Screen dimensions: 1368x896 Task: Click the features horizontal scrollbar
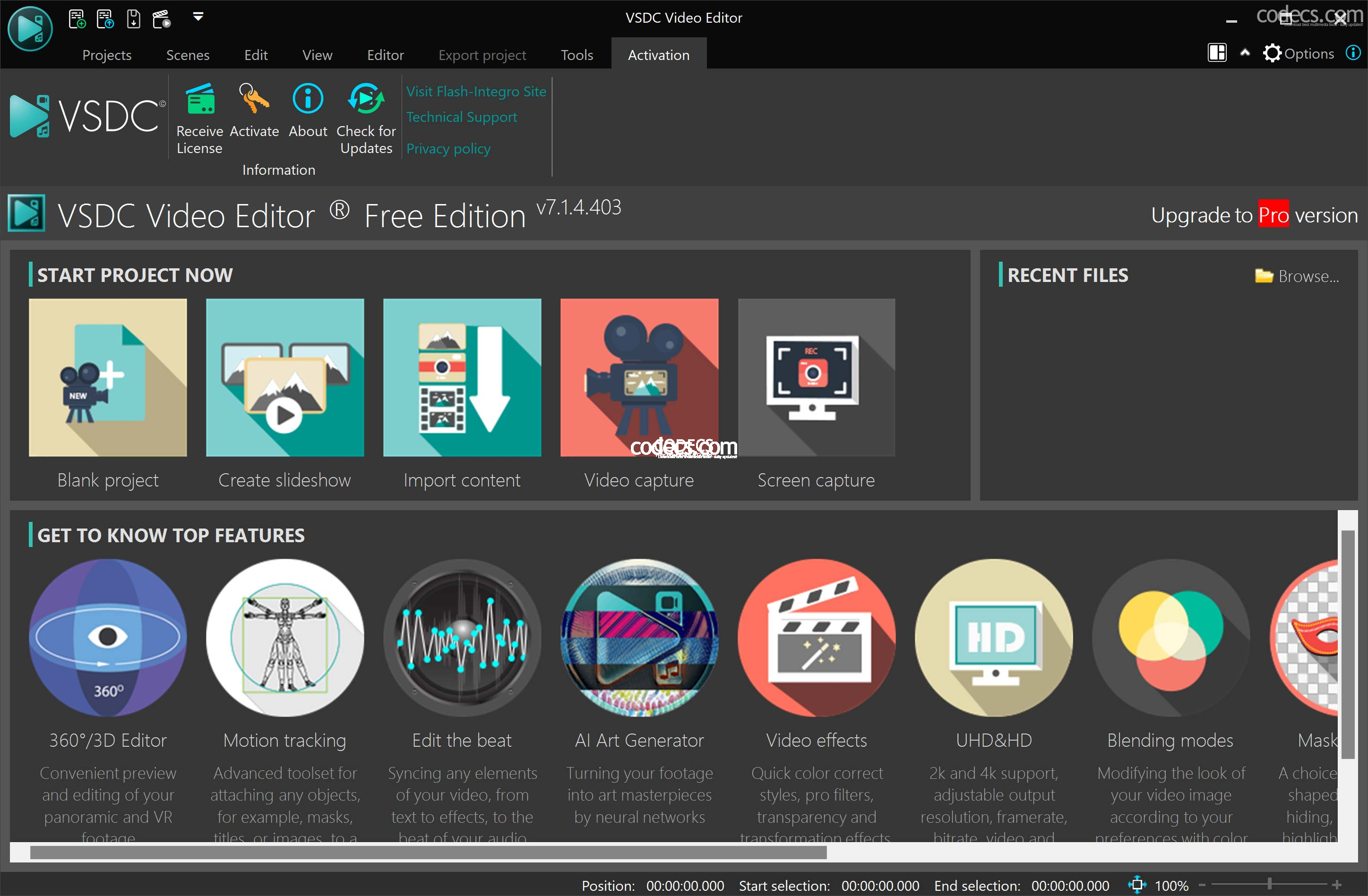tap(428, 853)
